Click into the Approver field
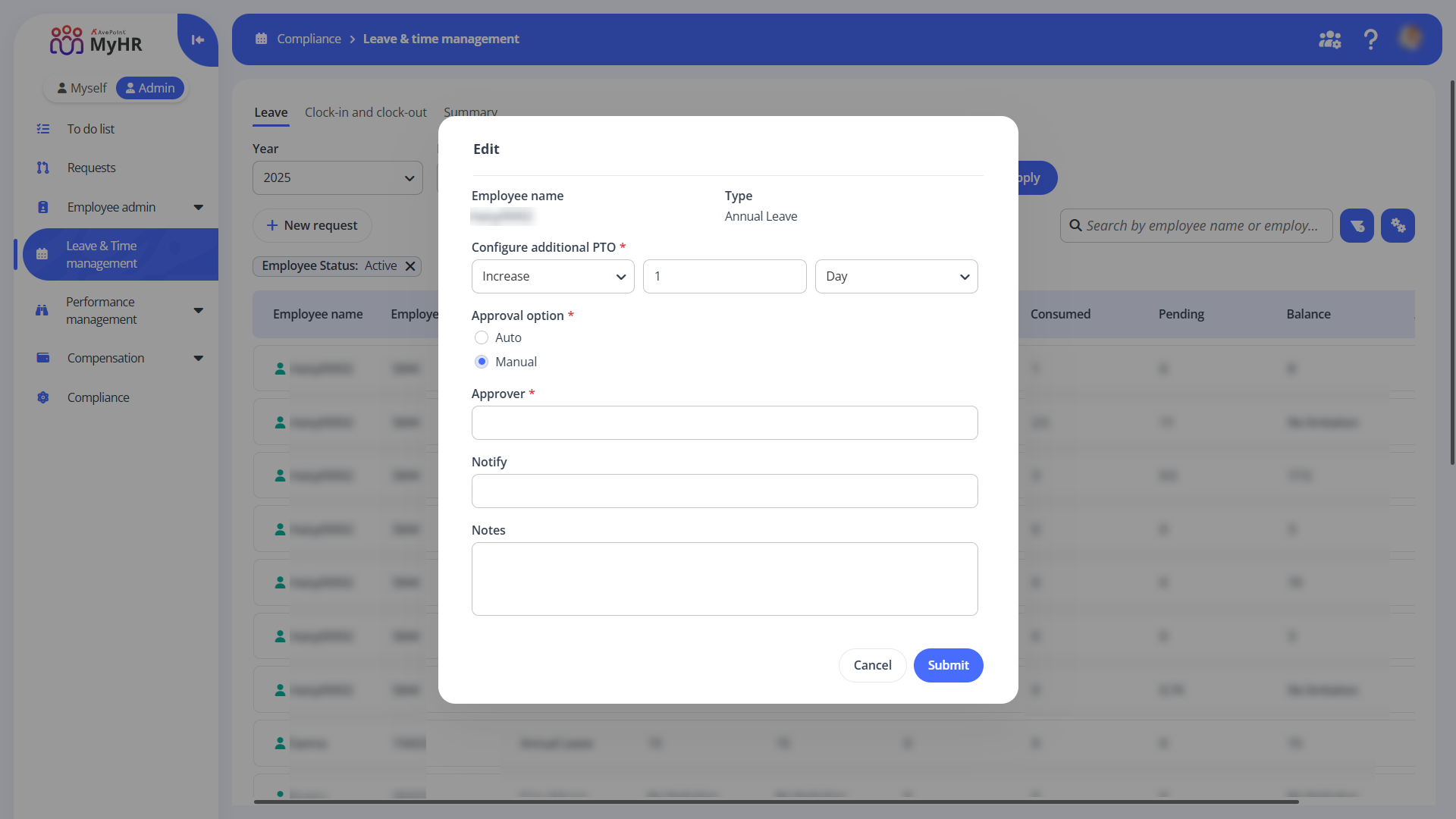This screenshot has width=1456, height=819. pos(724,423)
